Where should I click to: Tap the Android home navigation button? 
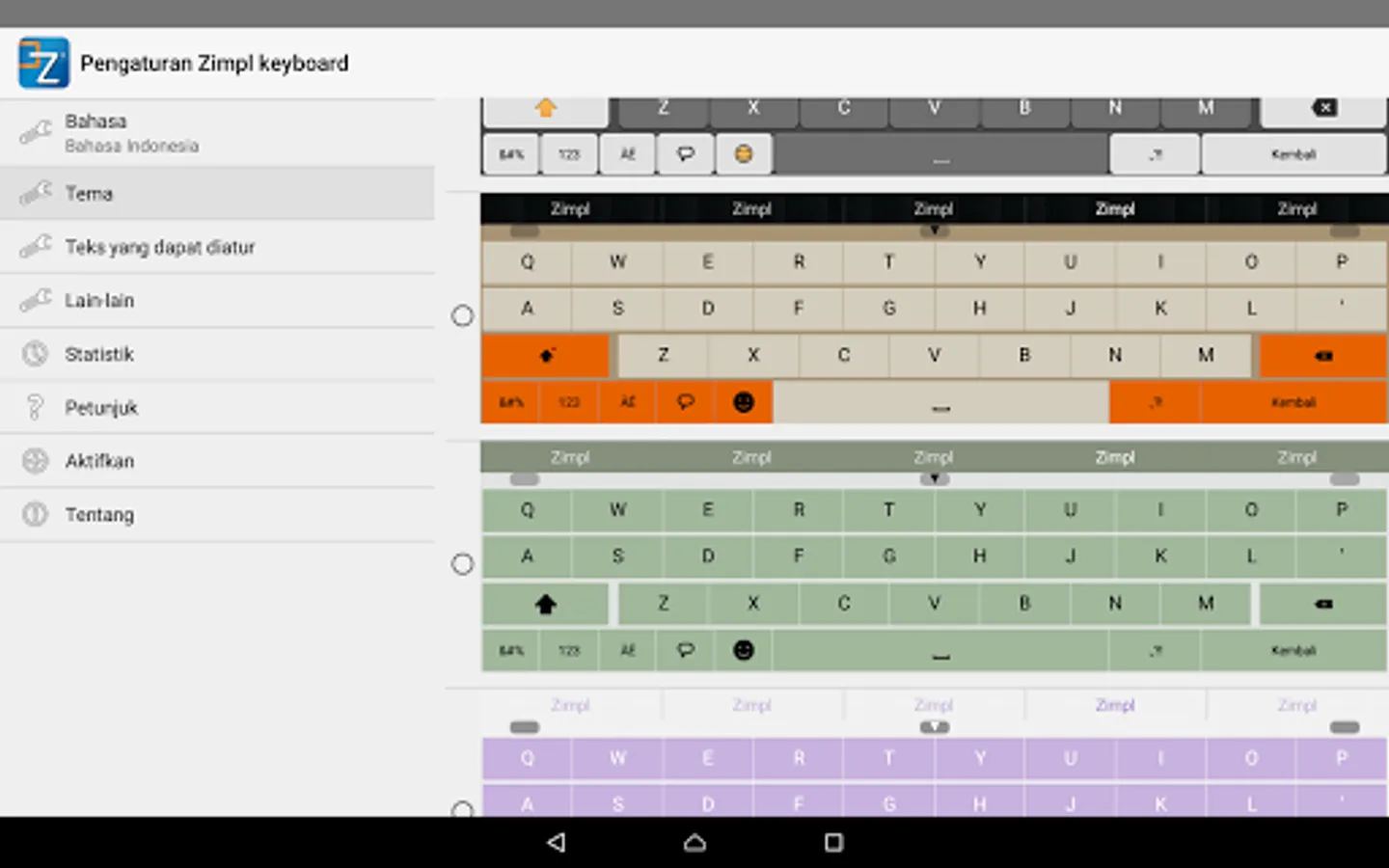(x=694, y=842)
